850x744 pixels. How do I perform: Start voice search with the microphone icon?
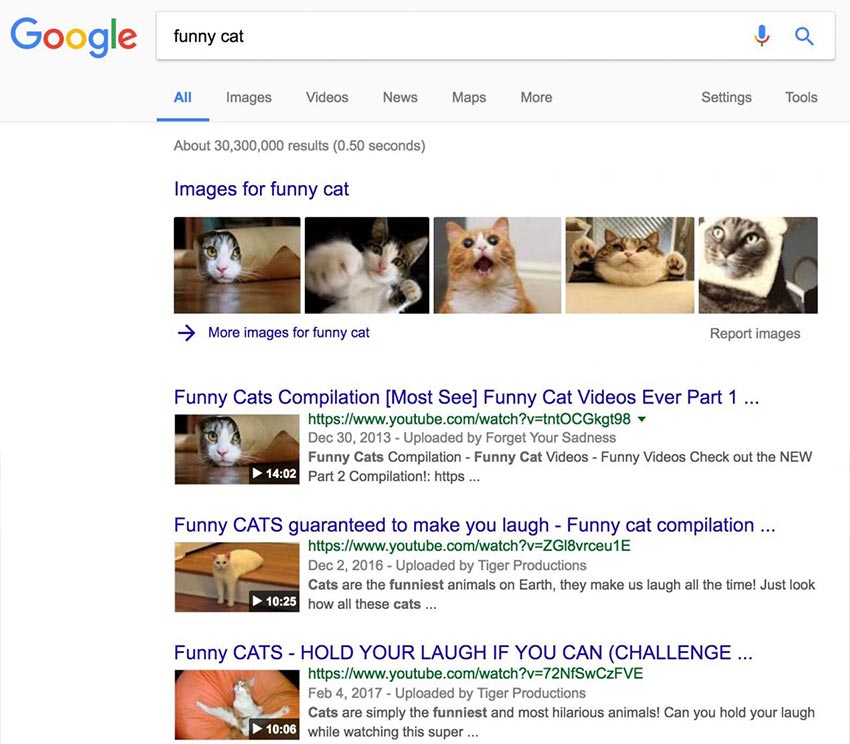click(762, 36)
